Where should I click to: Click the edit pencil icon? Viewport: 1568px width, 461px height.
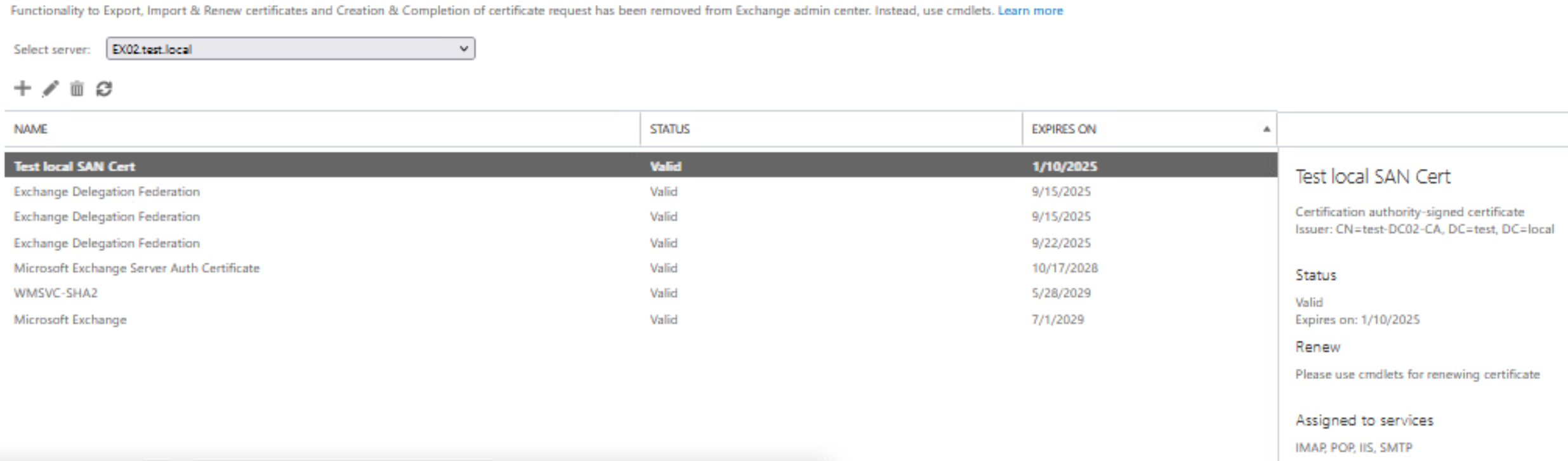click(x=50, y=89)
